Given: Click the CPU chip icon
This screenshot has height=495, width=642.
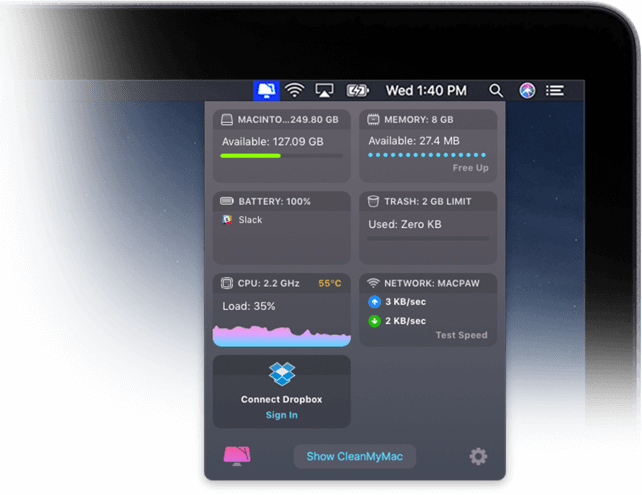Looking at the screenshot, I should click(227, 283).
